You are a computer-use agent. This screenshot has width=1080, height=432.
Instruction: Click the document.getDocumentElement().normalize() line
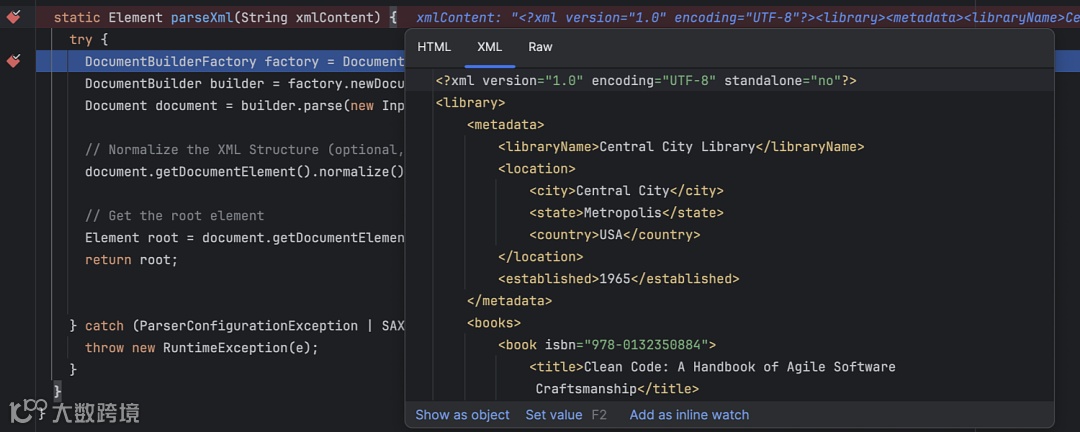click(245, 172)
